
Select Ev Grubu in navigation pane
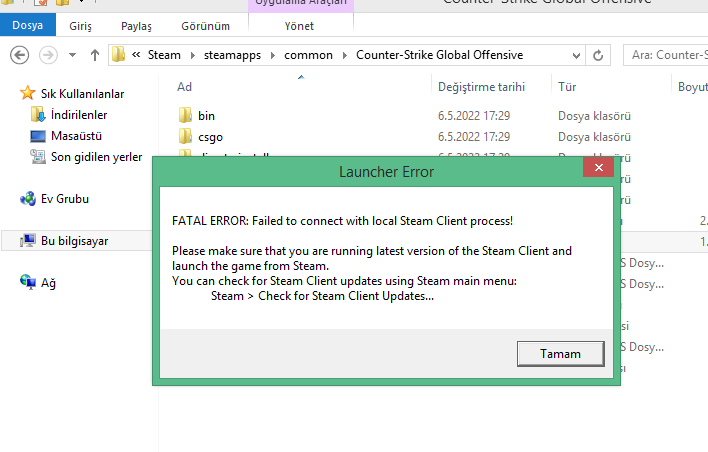[x=65, y=199]
